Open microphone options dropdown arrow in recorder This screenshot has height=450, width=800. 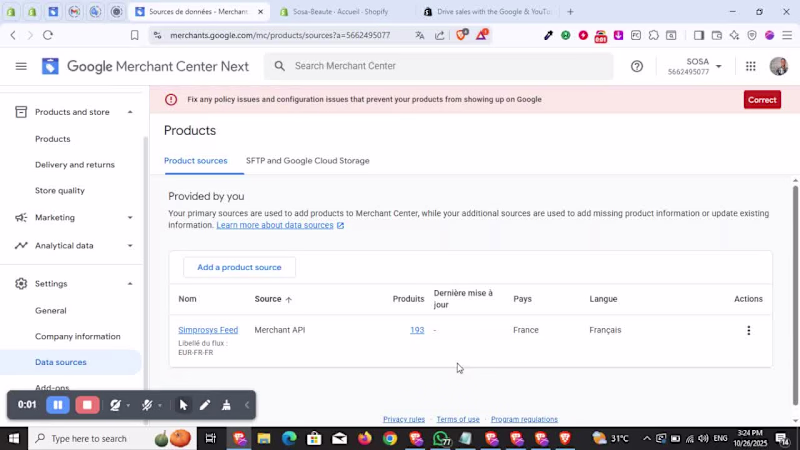click(x=160, y=406)
